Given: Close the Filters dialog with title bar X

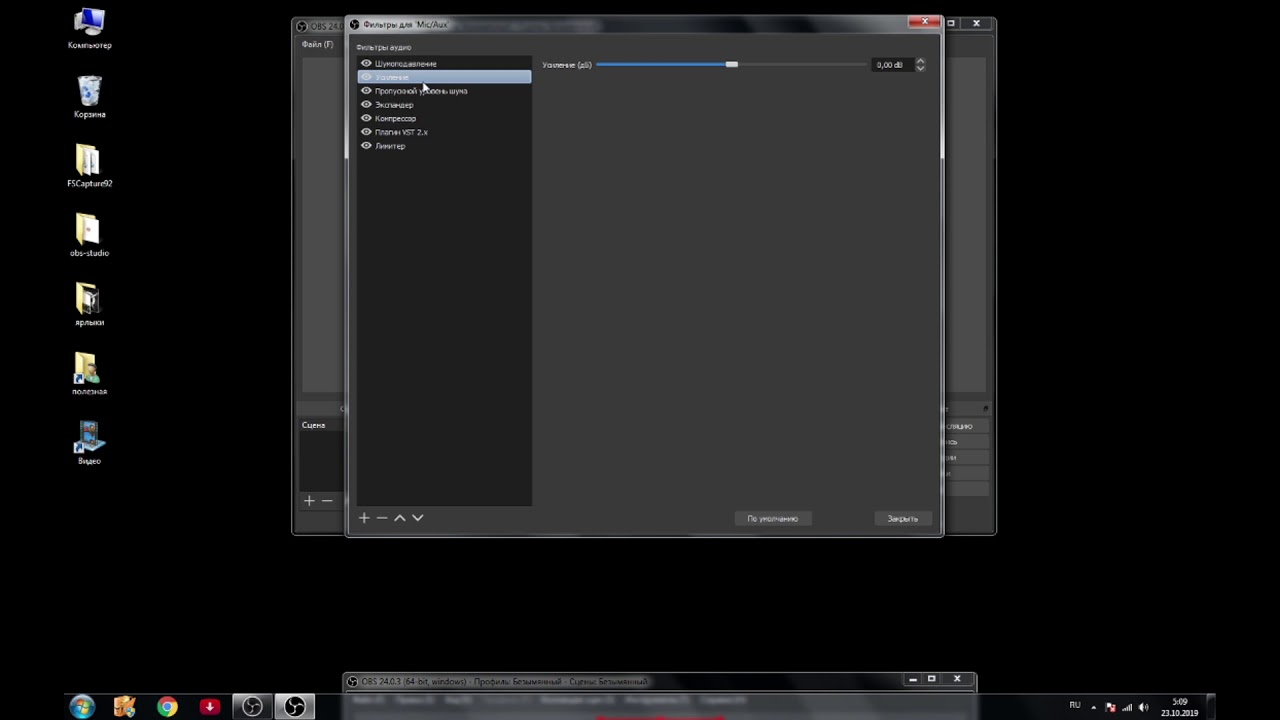Looking at the screenshot, I should pyautogui.click(x=924, y=22).
